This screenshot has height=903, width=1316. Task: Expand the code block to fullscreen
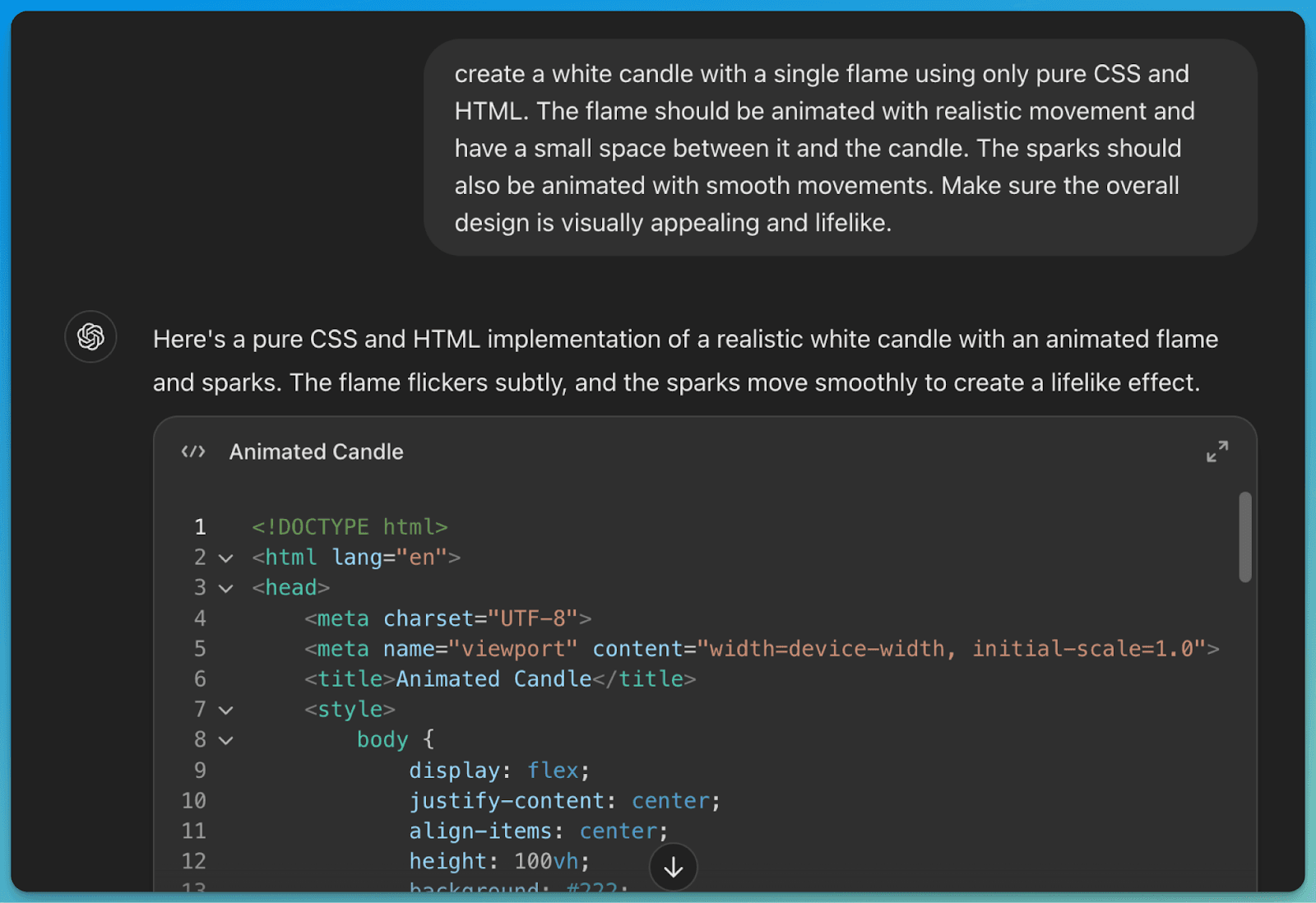[1217, 451]
